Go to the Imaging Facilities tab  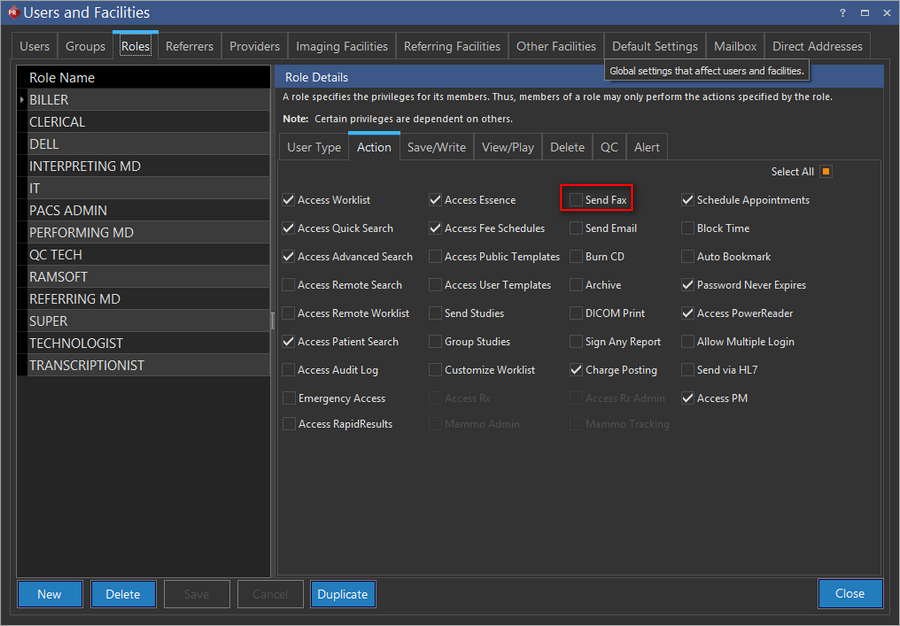(341, 46)
